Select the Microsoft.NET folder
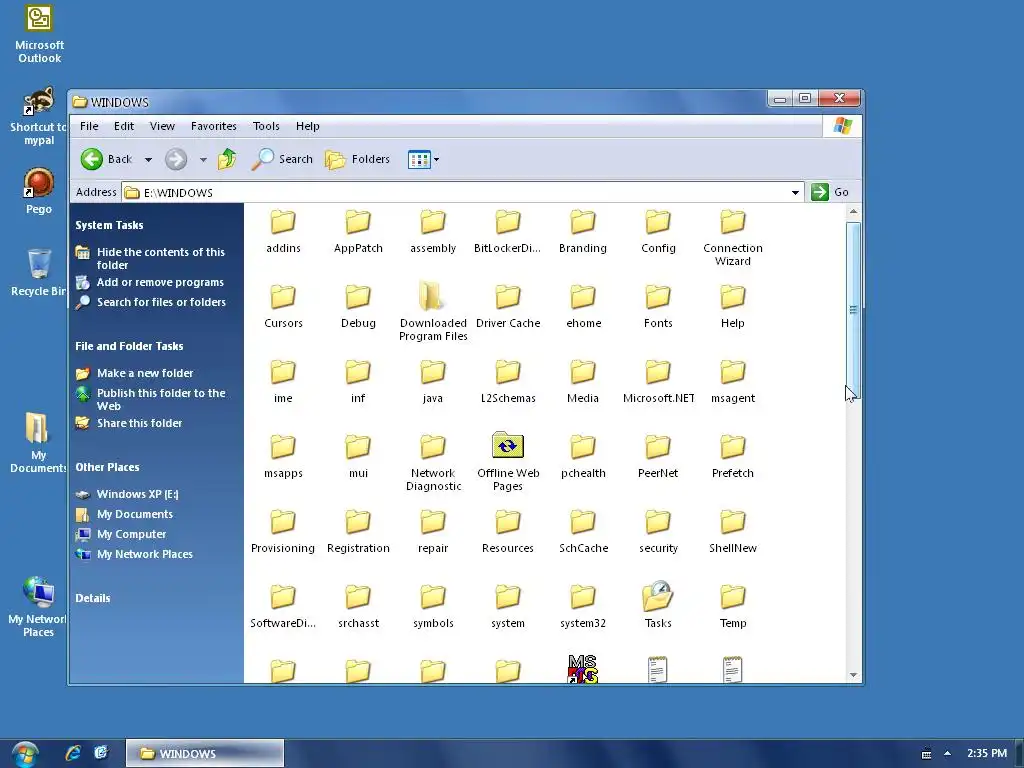The width and height of the screenshot is (1024, 768). pyautogui.click(x=658, y=381)
